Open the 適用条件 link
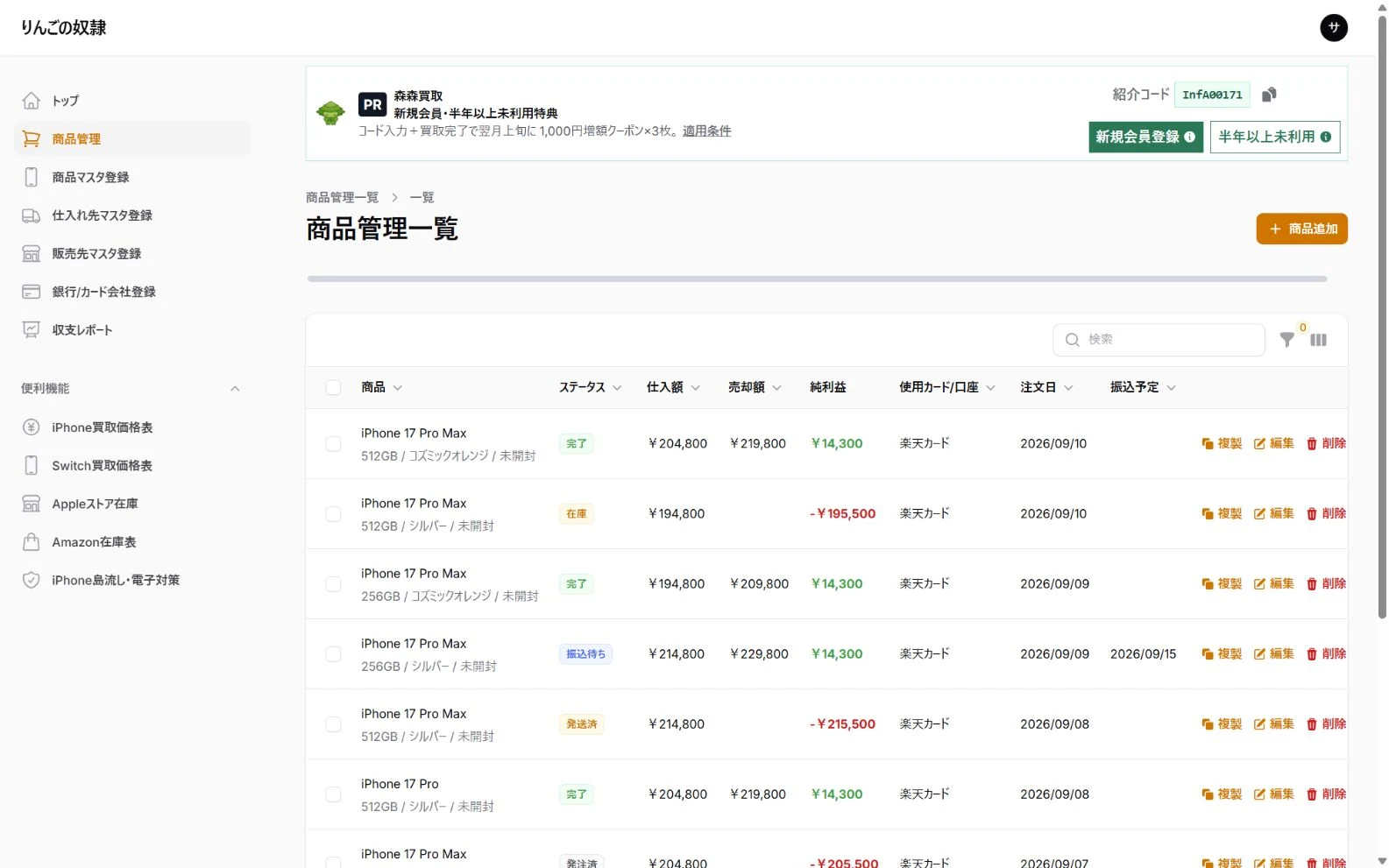The image size is (1389, 868). 706,131
